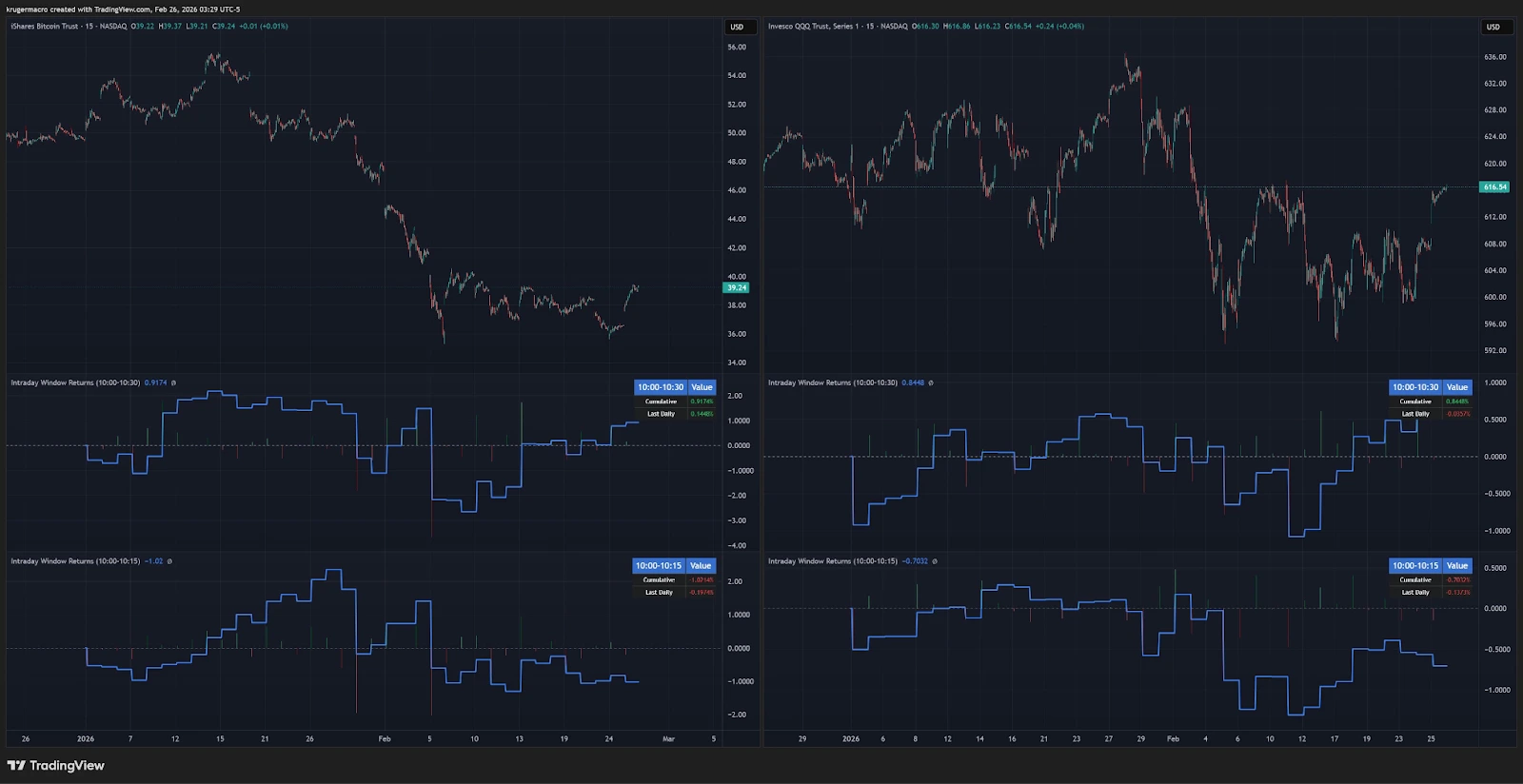Click the 39.24 current price label
This screenshot has height=784, width=1523.
click(x=737, y=287)
